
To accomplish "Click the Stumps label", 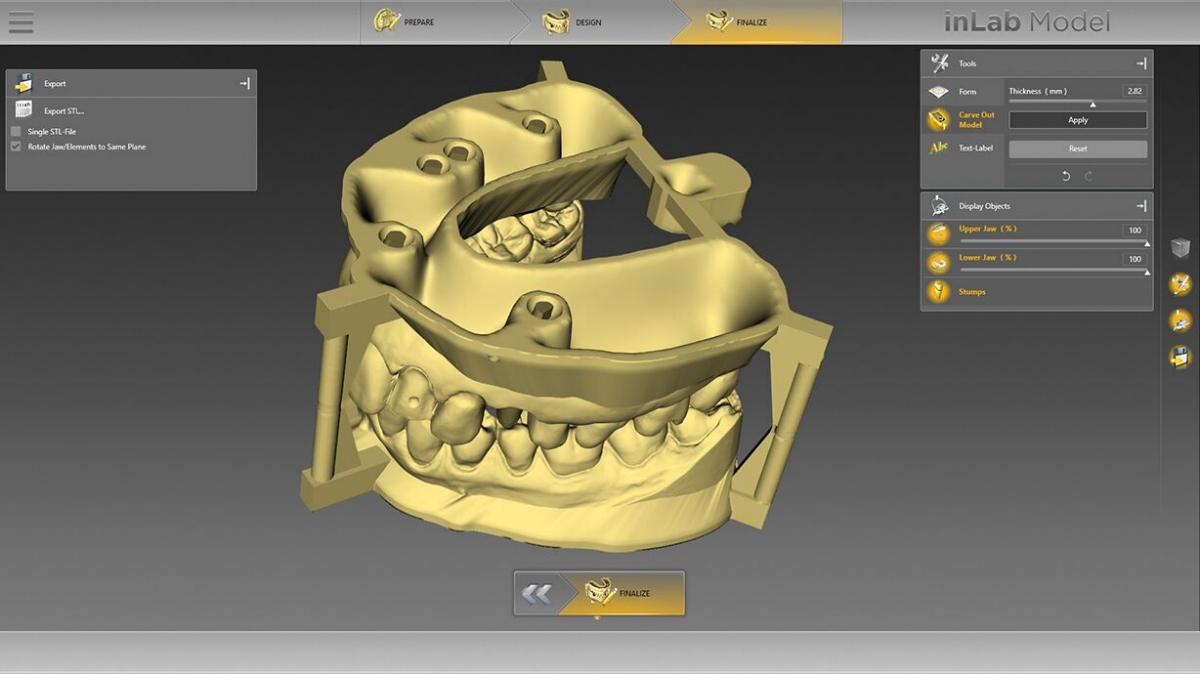I will click(972, 292).
